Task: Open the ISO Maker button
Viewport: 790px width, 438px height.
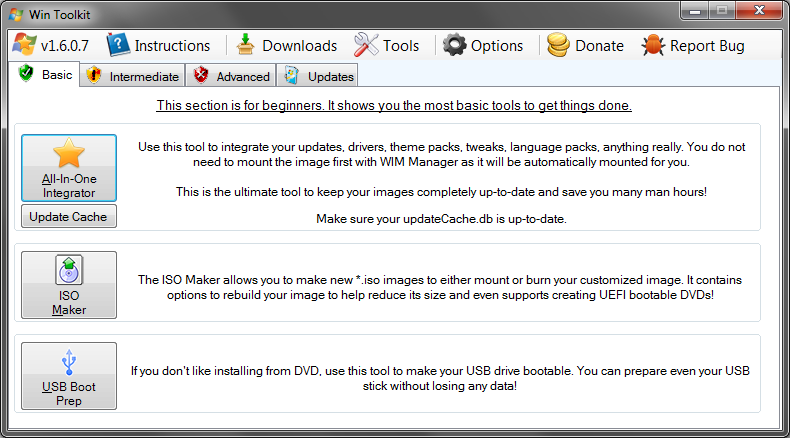Action: (69, 285)
